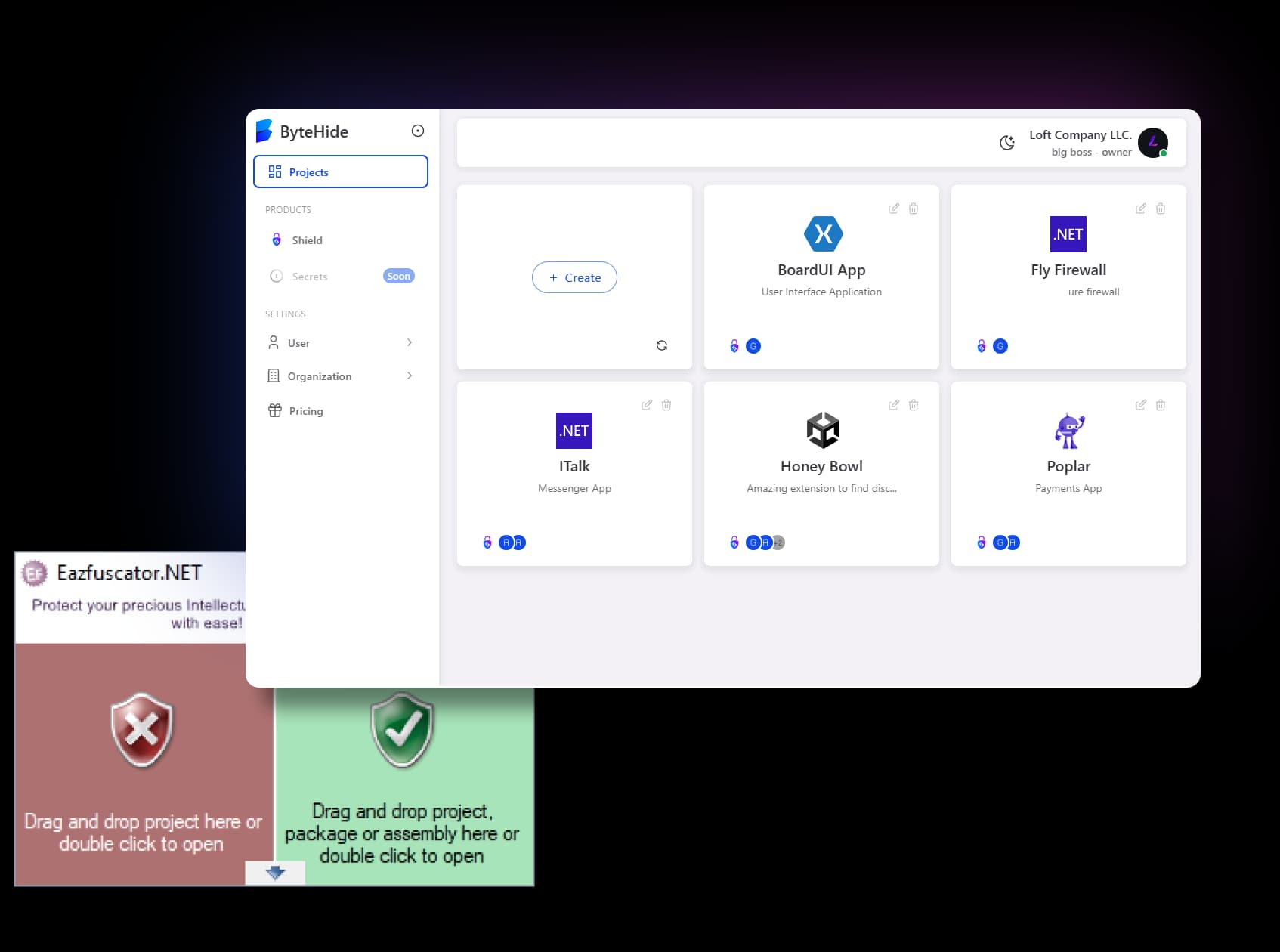Edit the ITalk project

point(647,405)
